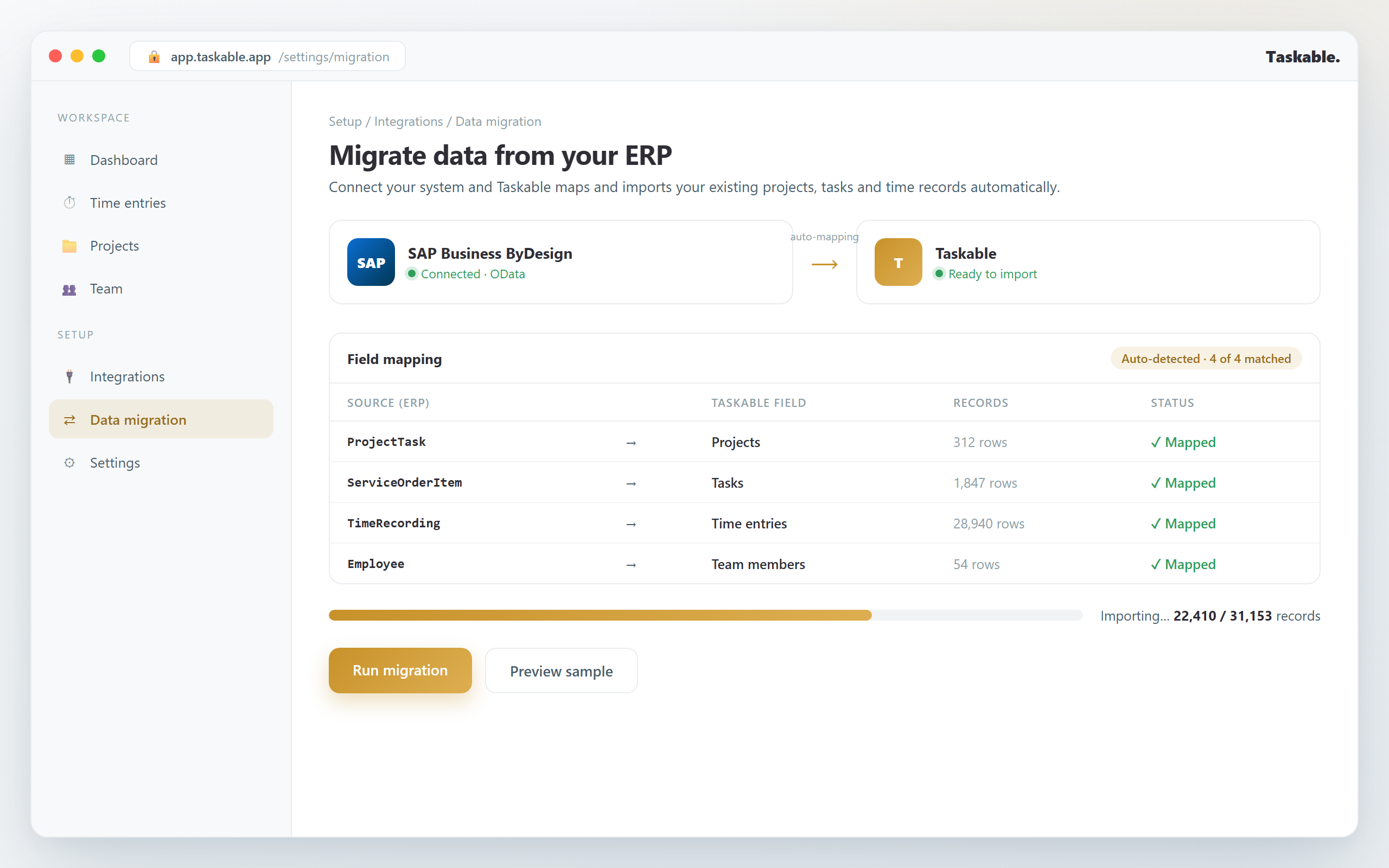Click the Field mapping heading

[394, 359]
